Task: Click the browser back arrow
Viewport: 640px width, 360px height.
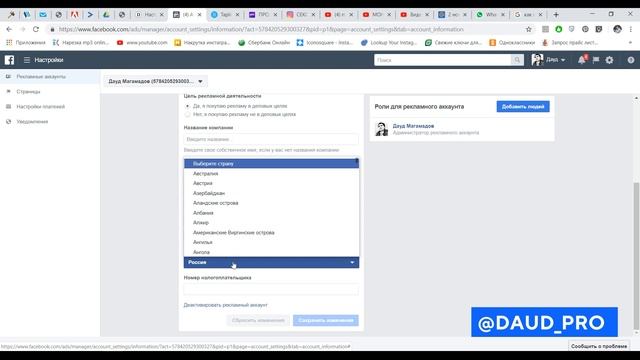Action: [x=9, y=29]
